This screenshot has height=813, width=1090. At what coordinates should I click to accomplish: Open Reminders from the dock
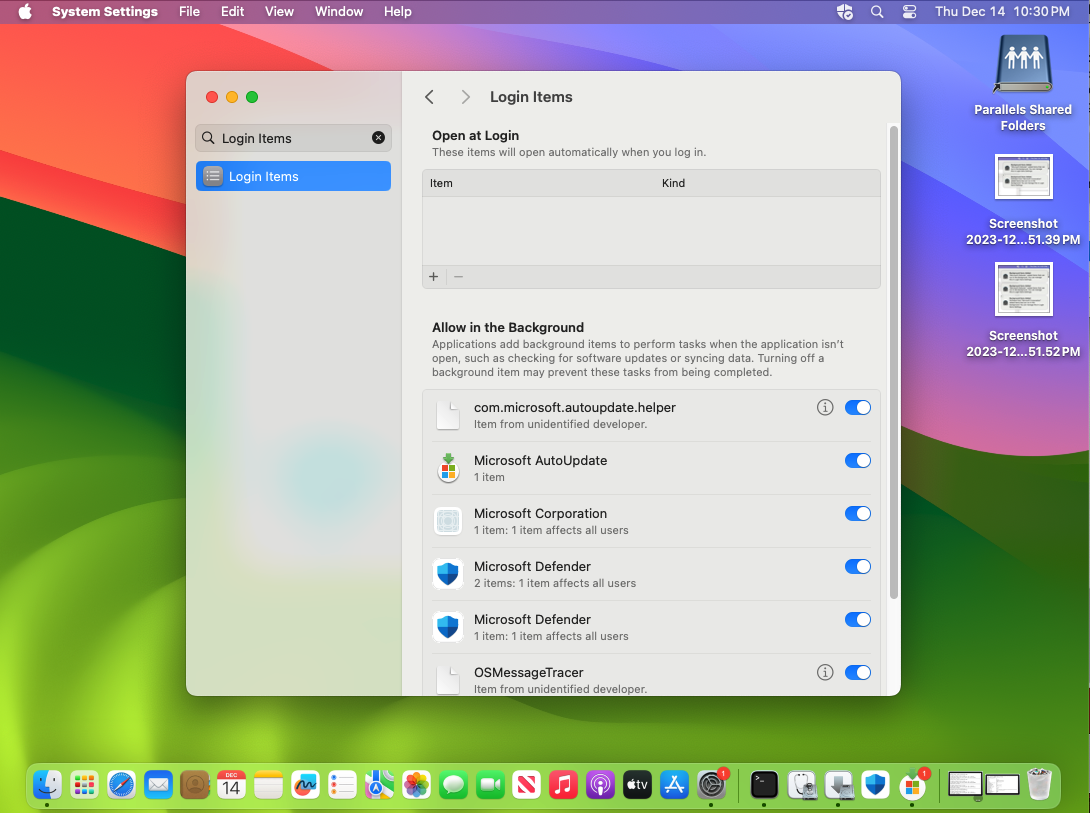(x=342, y=785)
